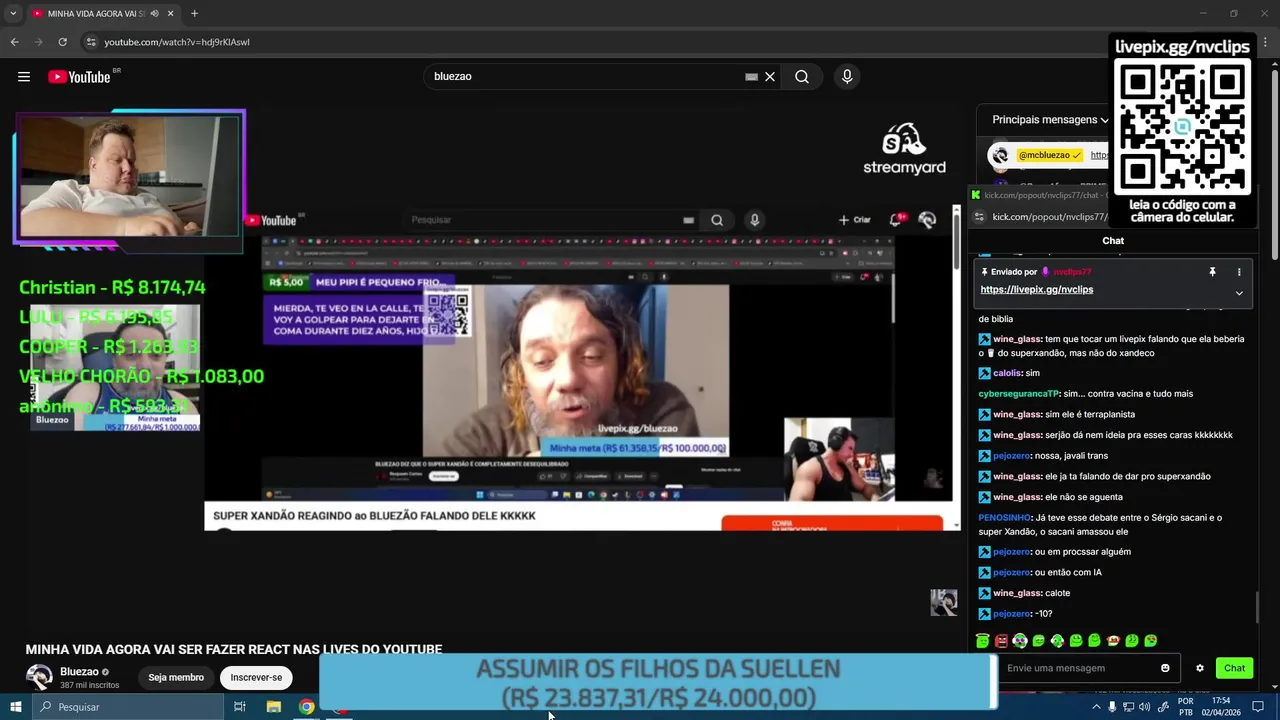This screenshot has width=1280, height=720.
Task: Open site info icon beside the URL
Action: 91,42
